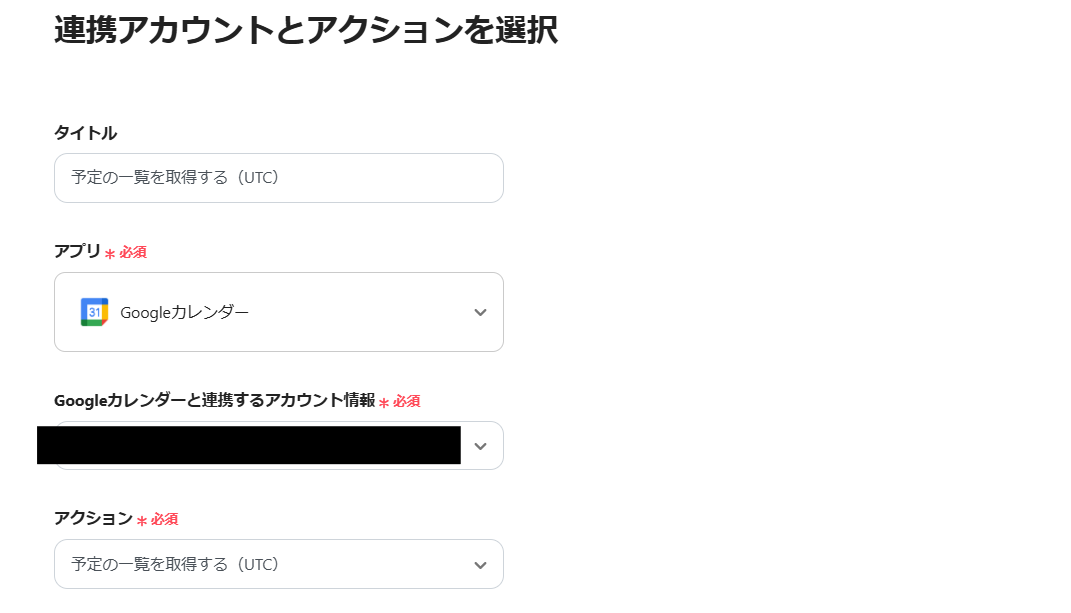Select the アクション field showing 予定の一覧を取得する
The height and width of the screenshot is (613, 1071).
click(x=278, y=564)
